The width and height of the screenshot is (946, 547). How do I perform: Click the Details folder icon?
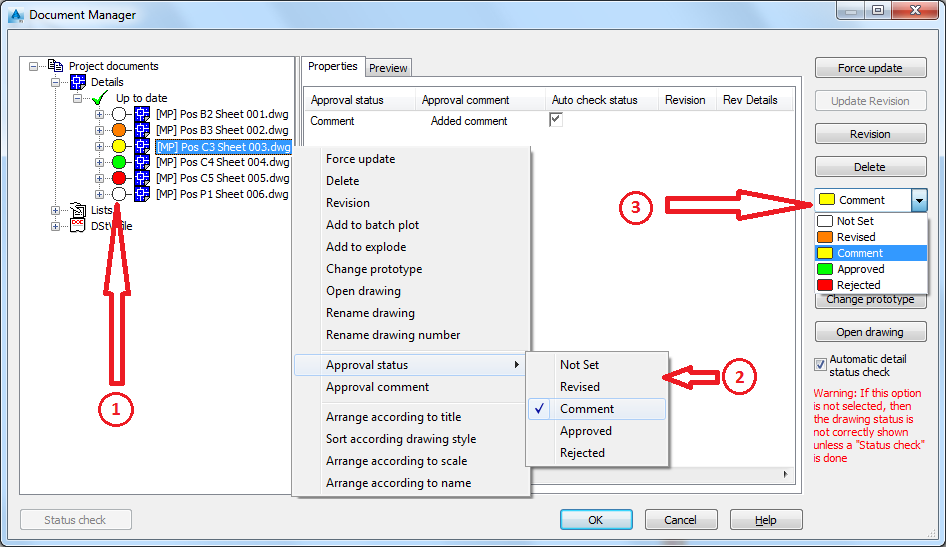77,81
